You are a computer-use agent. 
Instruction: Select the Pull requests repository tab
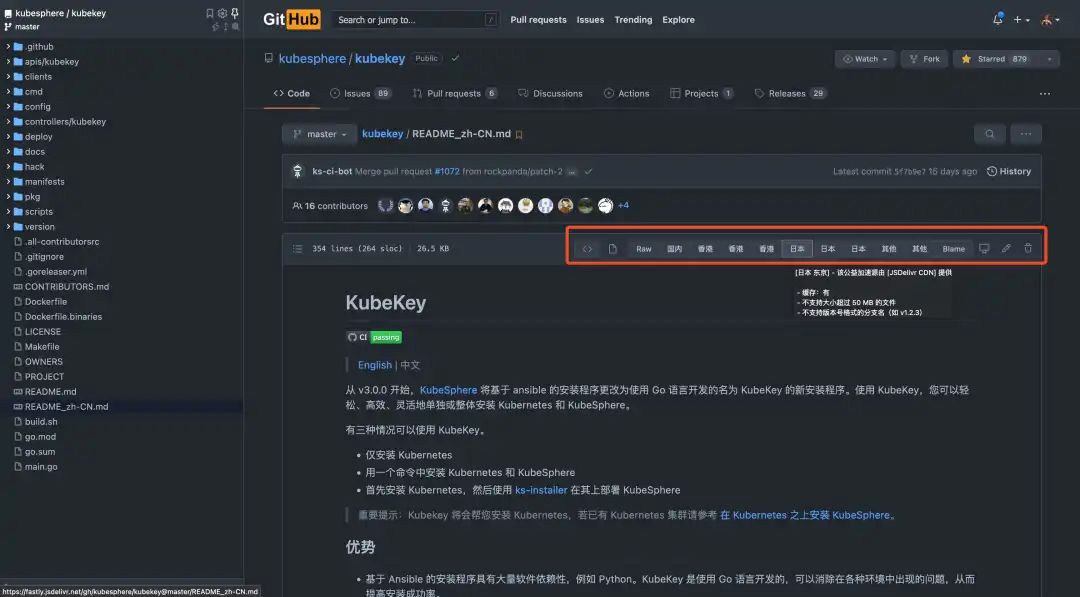click(455, 94)
